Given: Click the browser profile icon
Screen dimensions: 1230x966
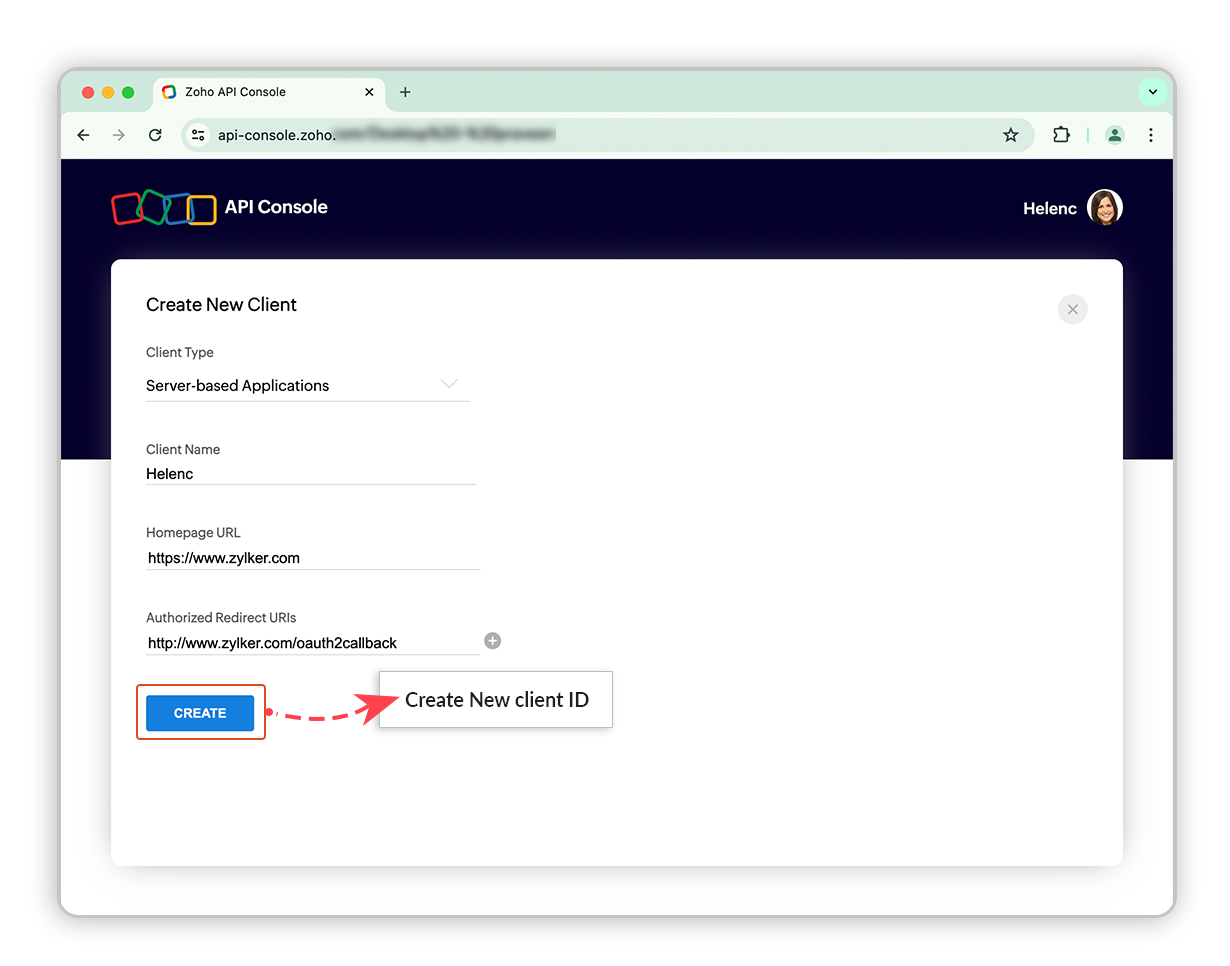Looking at the screenshot, I should 1115,134.
